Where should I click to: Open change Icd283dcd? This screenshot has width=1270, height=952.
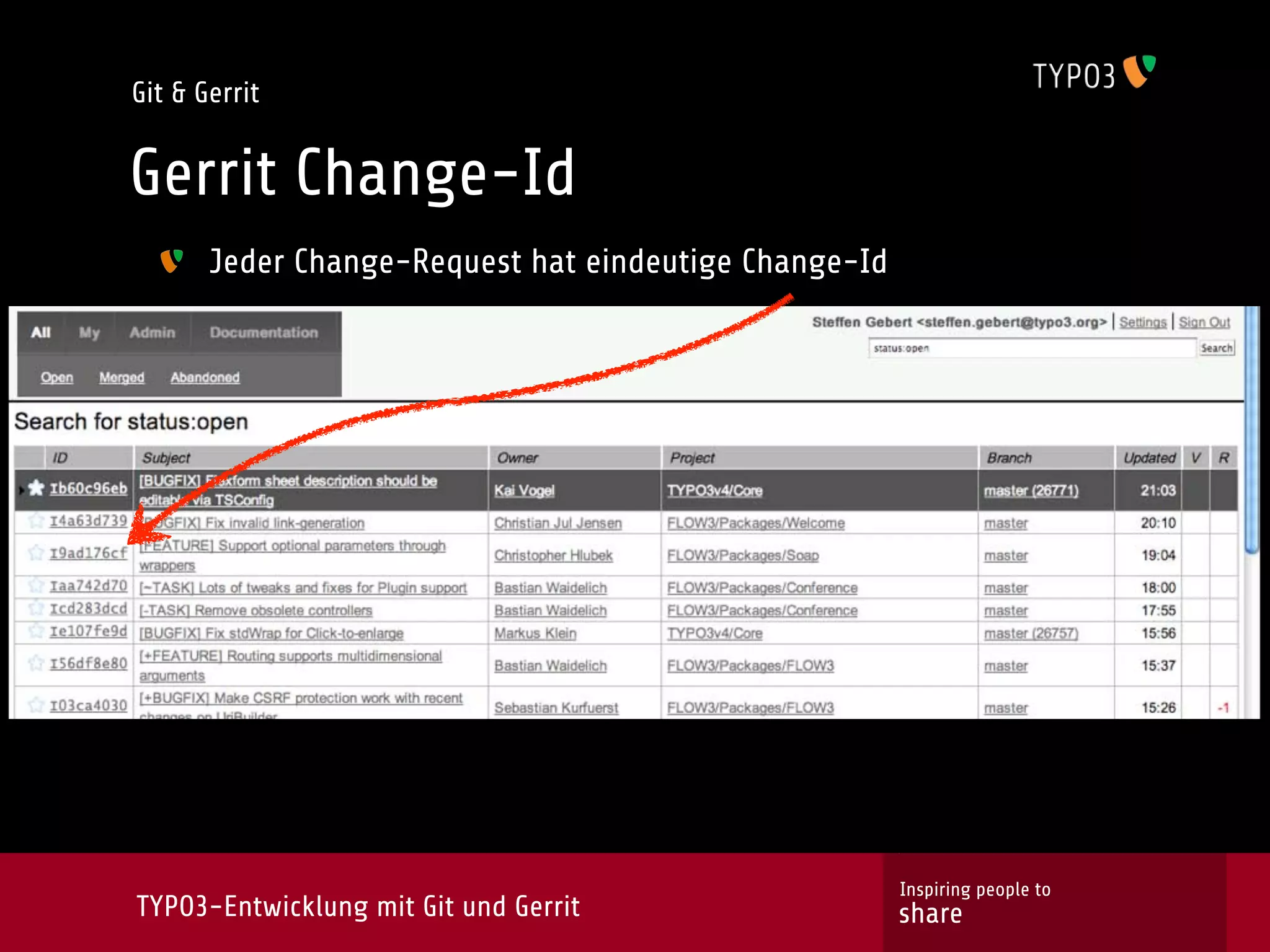[89, 608]
